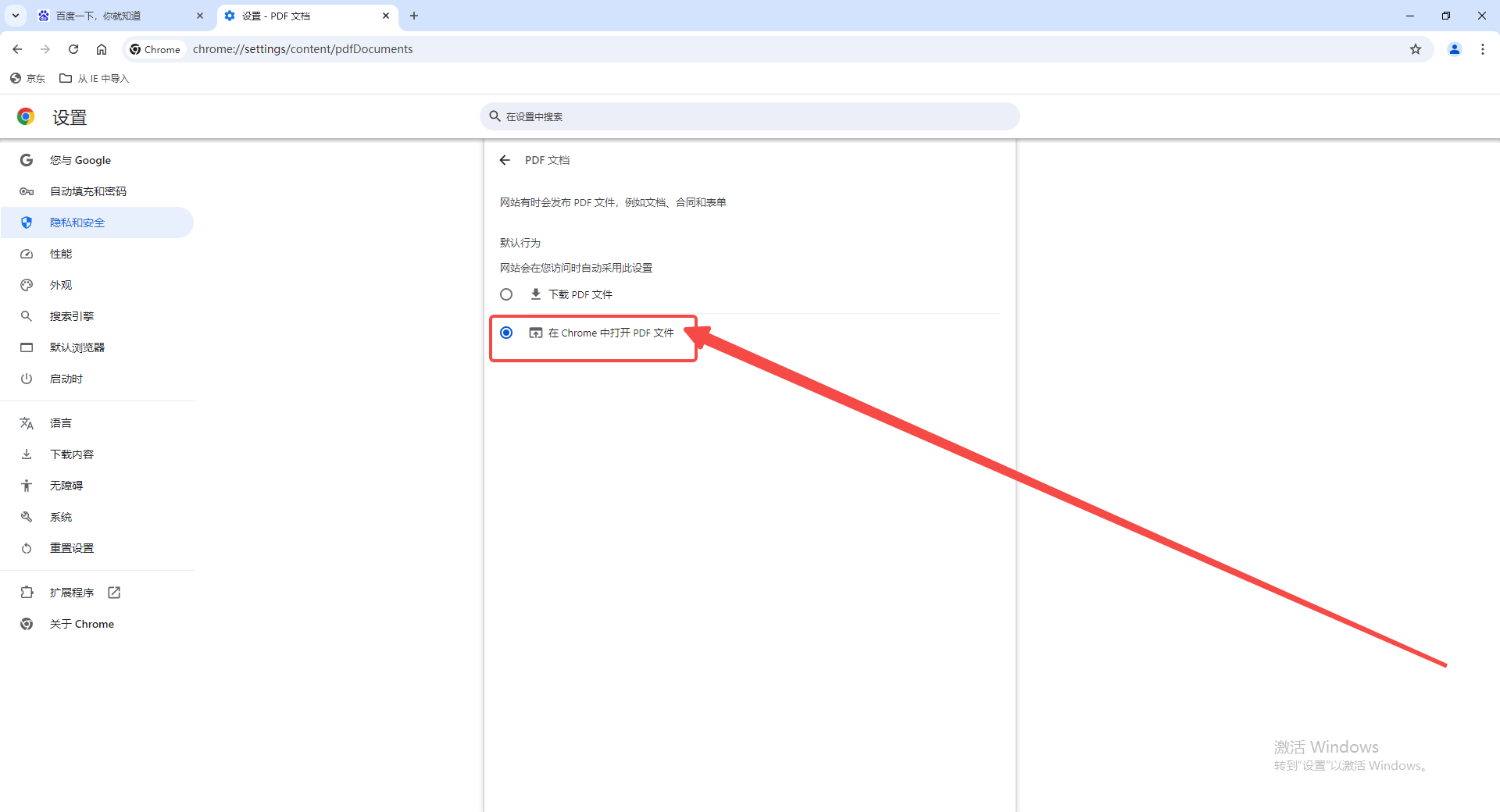Open 您与 Google settings section
Screen dimensions: 1500x812
click(x=98, y=160)
